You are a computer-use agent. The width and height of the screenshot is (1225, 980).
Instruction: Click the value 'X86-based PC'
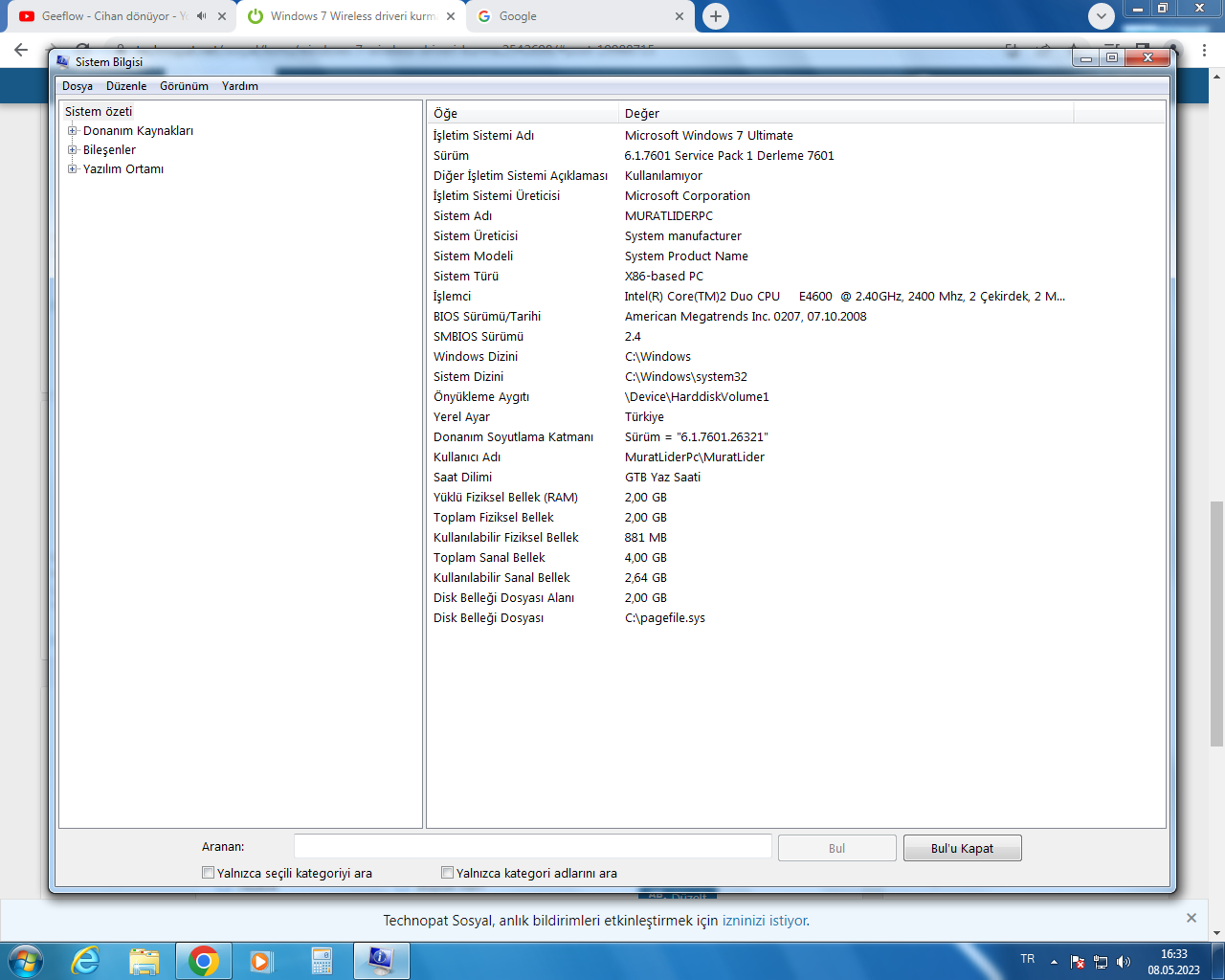(664, 277)
